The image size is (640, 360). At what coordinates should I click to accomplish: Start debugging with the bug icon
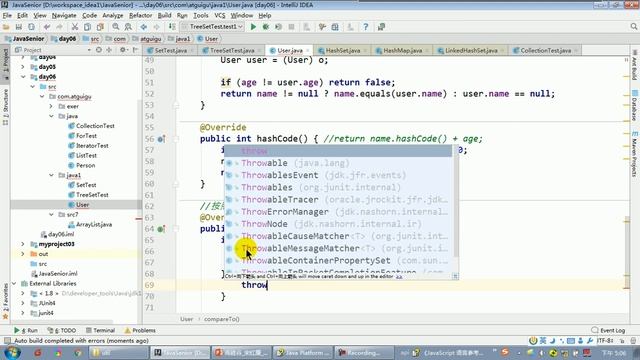tap(266, 27)
